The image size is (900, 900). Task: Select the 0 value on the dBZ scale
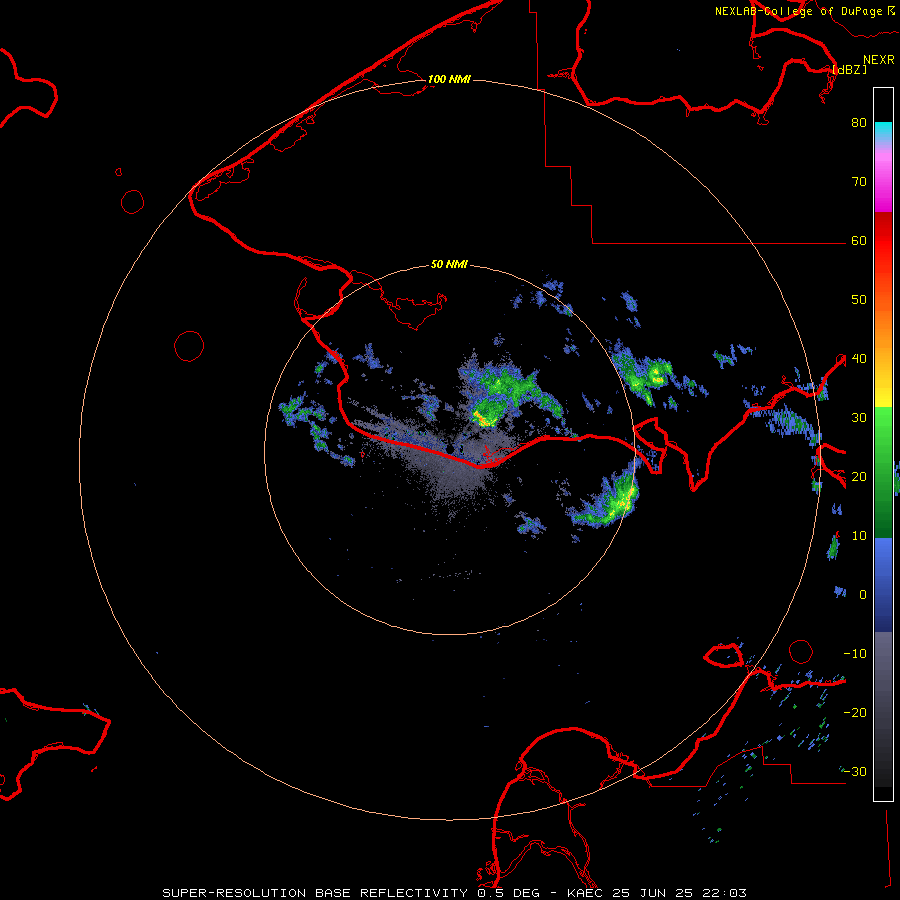(863, 595)
